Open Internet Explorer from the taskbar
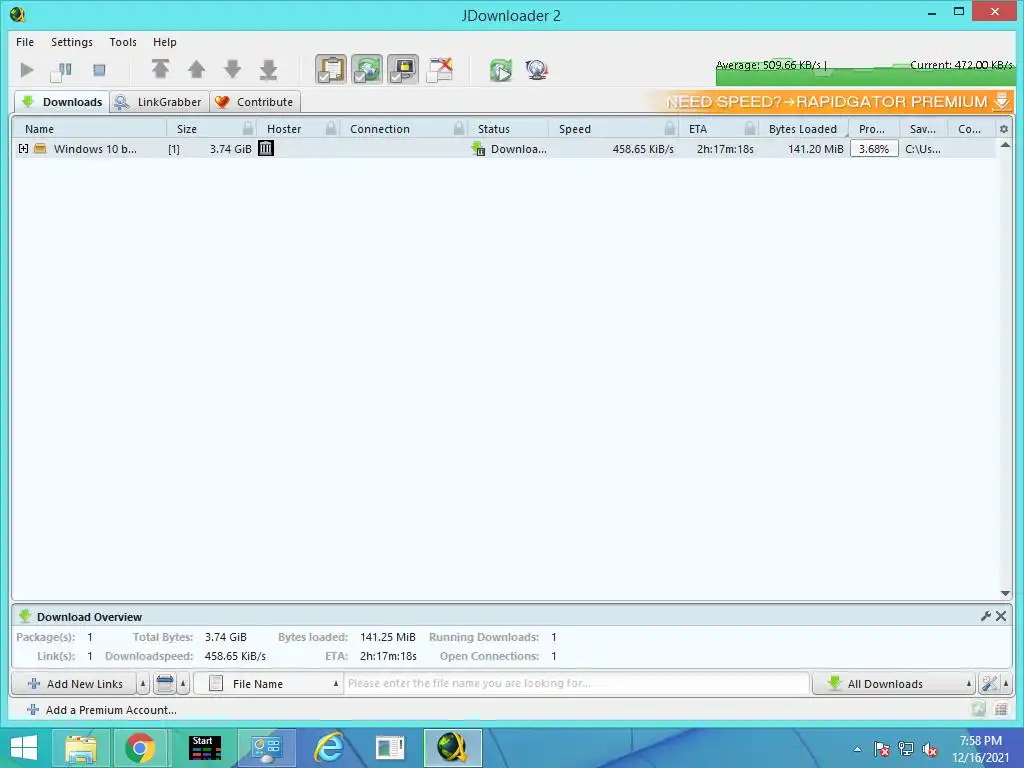The image size is (1024, 768). point(328,748)
